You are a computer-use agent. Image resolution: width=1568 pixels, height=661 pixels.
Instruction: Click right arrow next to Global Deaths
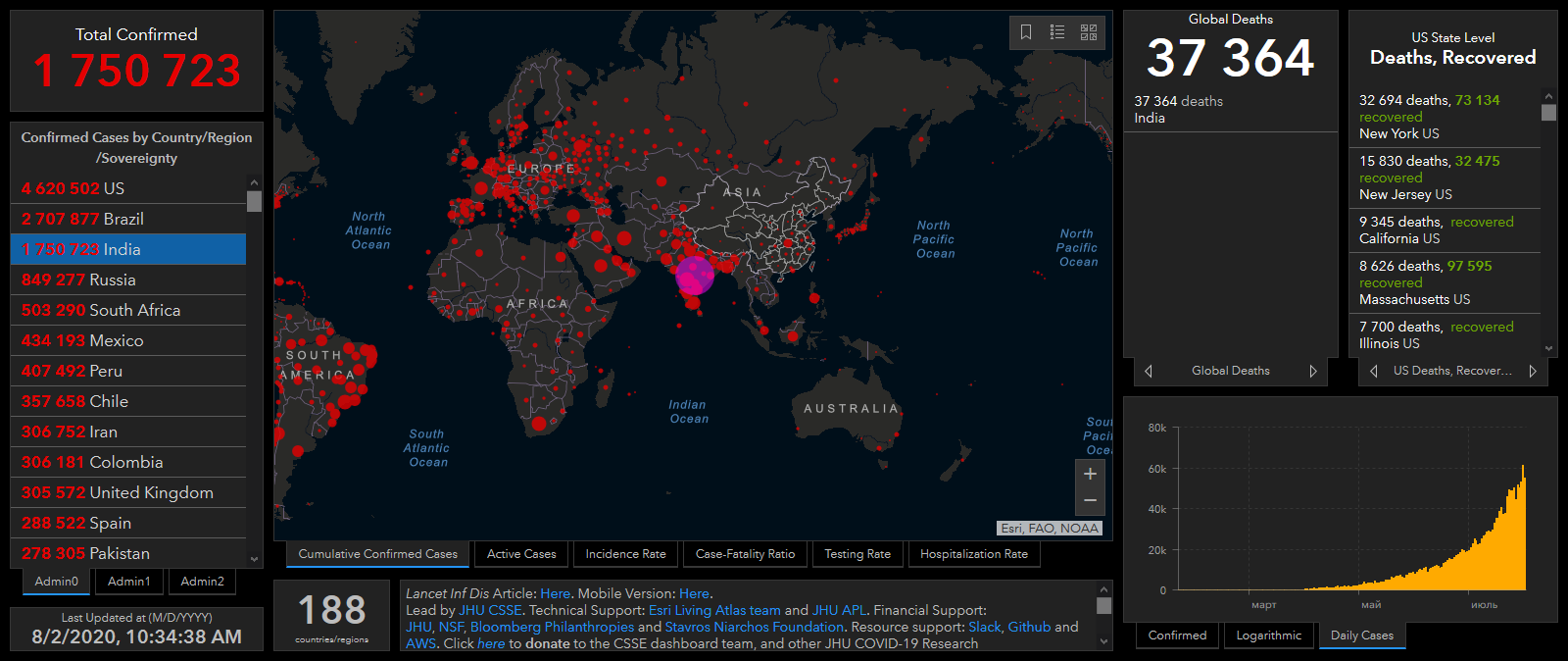(1313, 371)
